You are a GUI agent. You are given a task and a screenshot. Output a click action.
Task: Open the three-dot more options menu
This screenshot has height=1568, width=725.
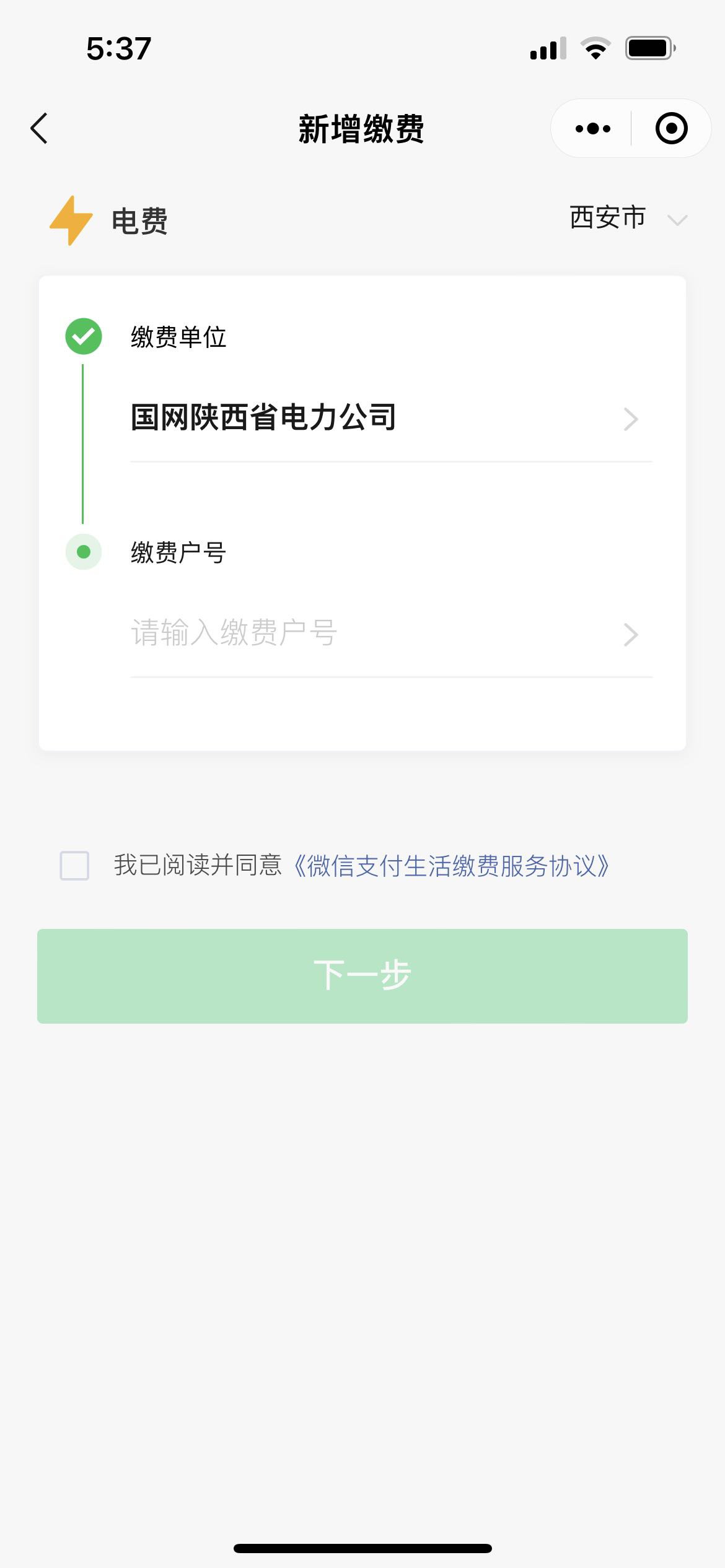(592, 129)
